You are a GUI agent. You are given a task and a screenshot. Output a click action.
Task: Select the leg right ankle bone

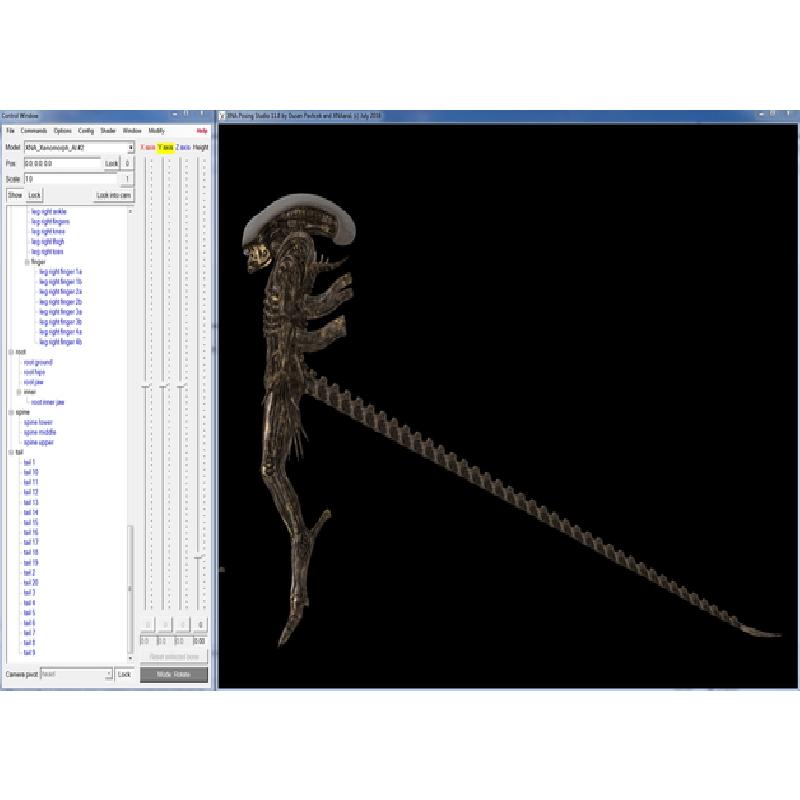[48, 212]
